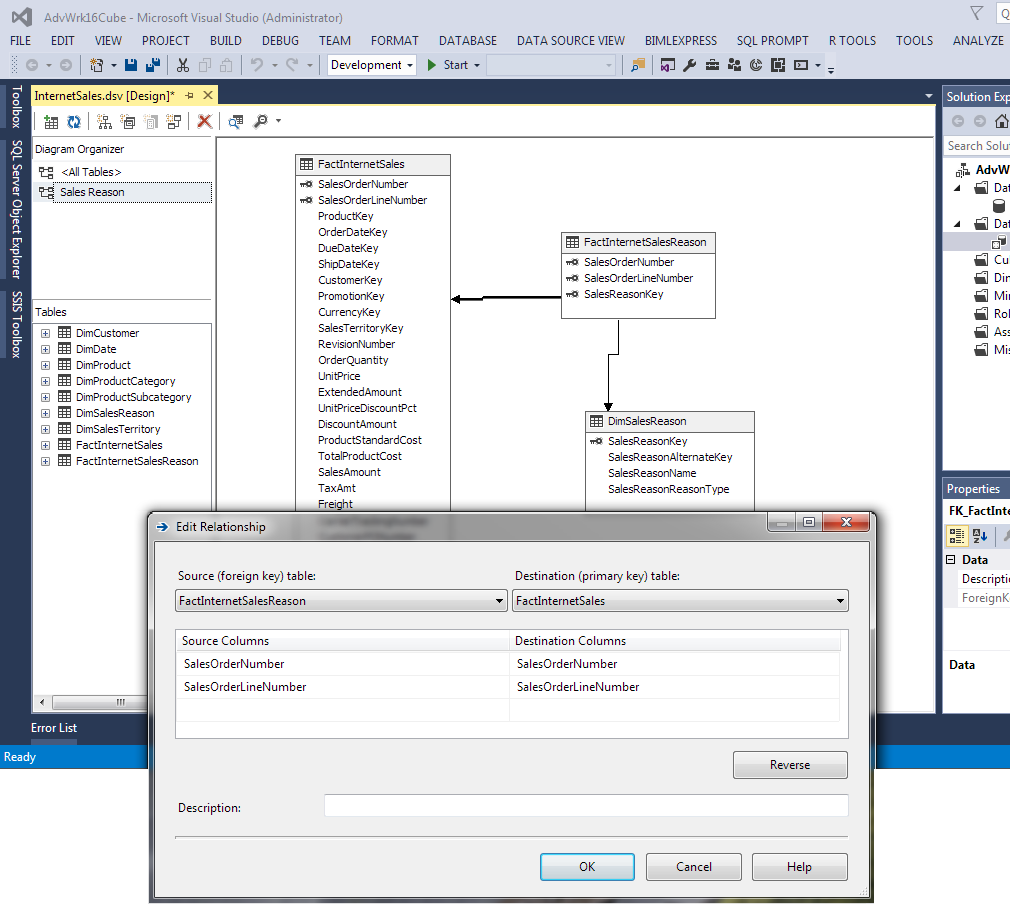Viewport: 1010px width, 906px height.
Task: Click OK in Edit Relationship dialog
Action: [x=586, y=867]
